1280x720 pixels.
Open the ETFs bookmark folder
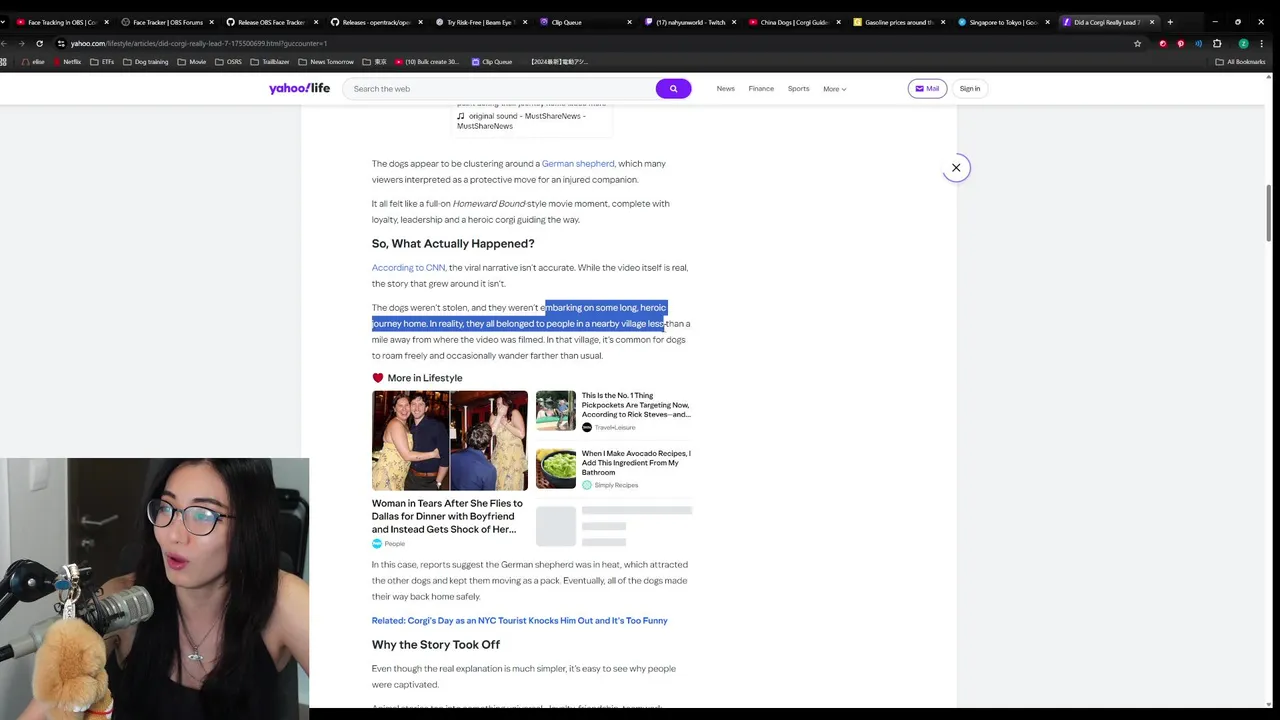[x=102, y=62]
